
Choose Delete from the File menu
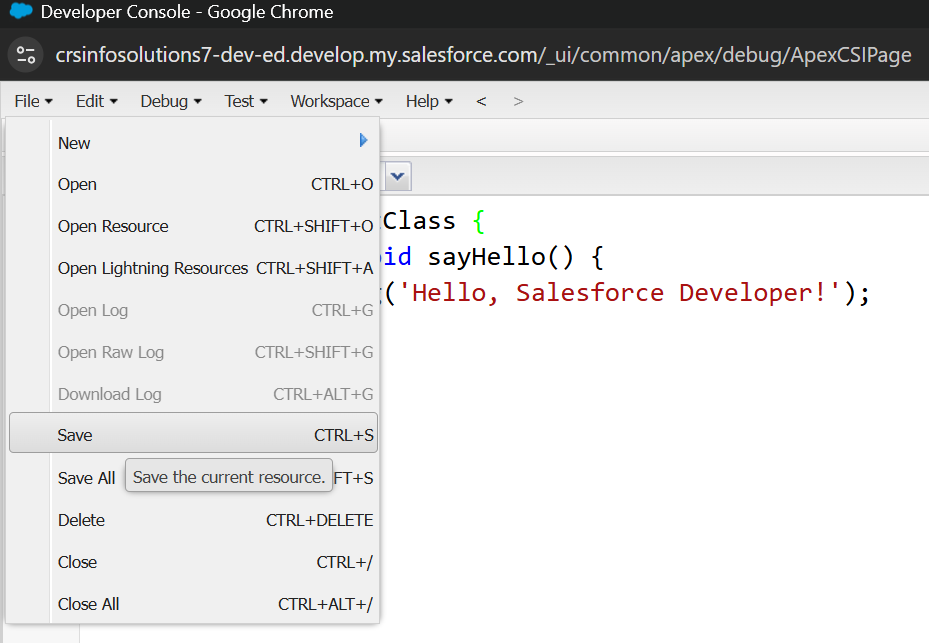[81, 520]
